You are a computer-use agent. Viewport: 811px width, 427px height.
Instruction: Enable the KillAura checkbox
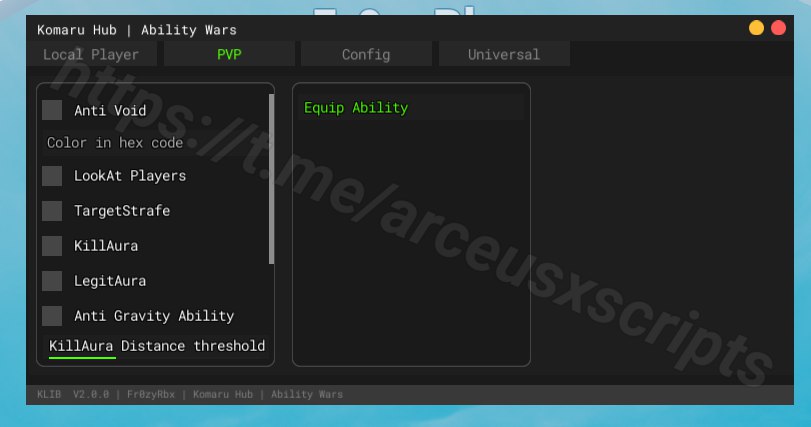[x=52, y=246]
